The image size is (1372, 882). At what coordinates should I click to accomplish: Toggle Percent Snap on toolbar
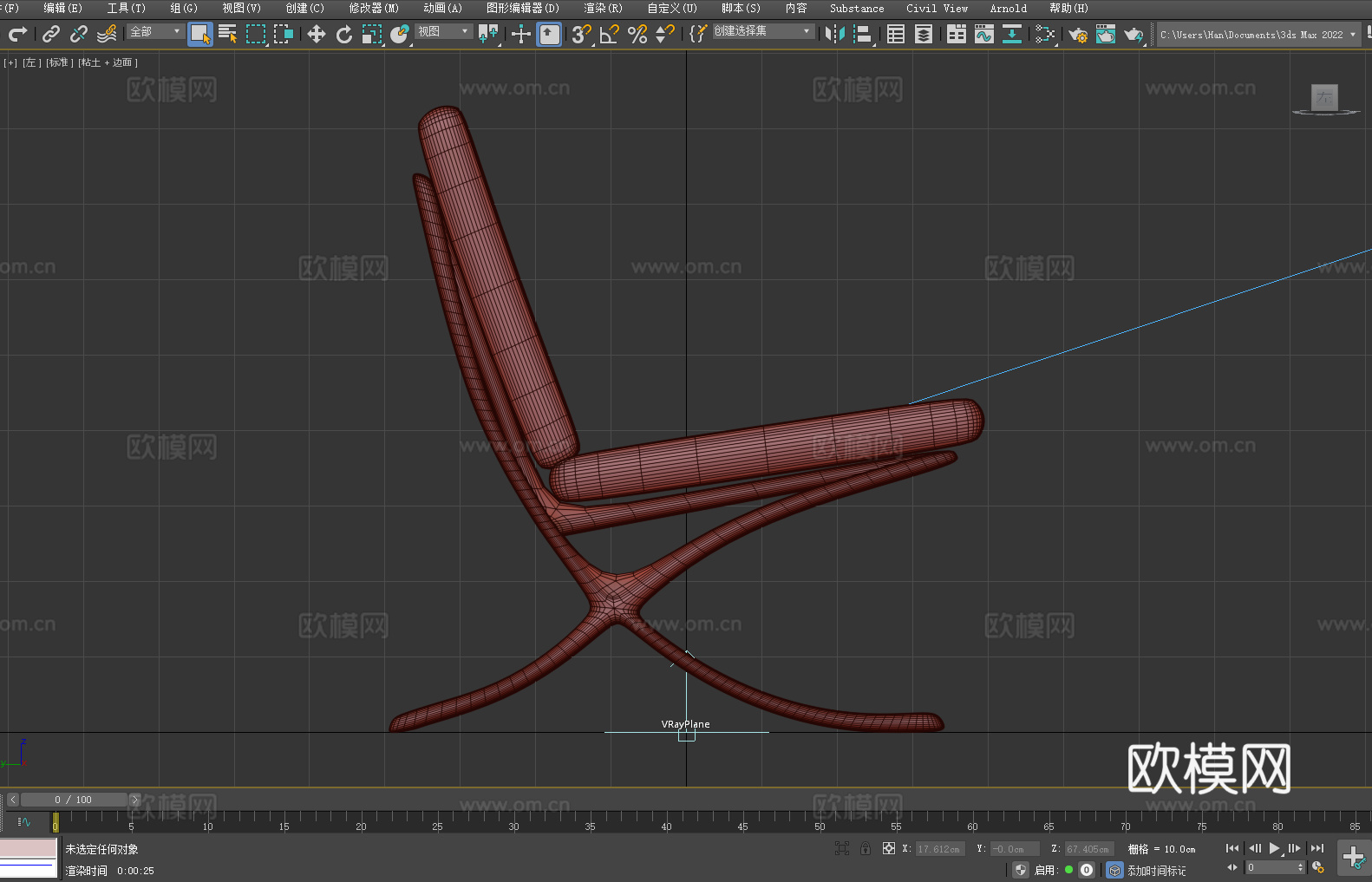coord(637,34)
